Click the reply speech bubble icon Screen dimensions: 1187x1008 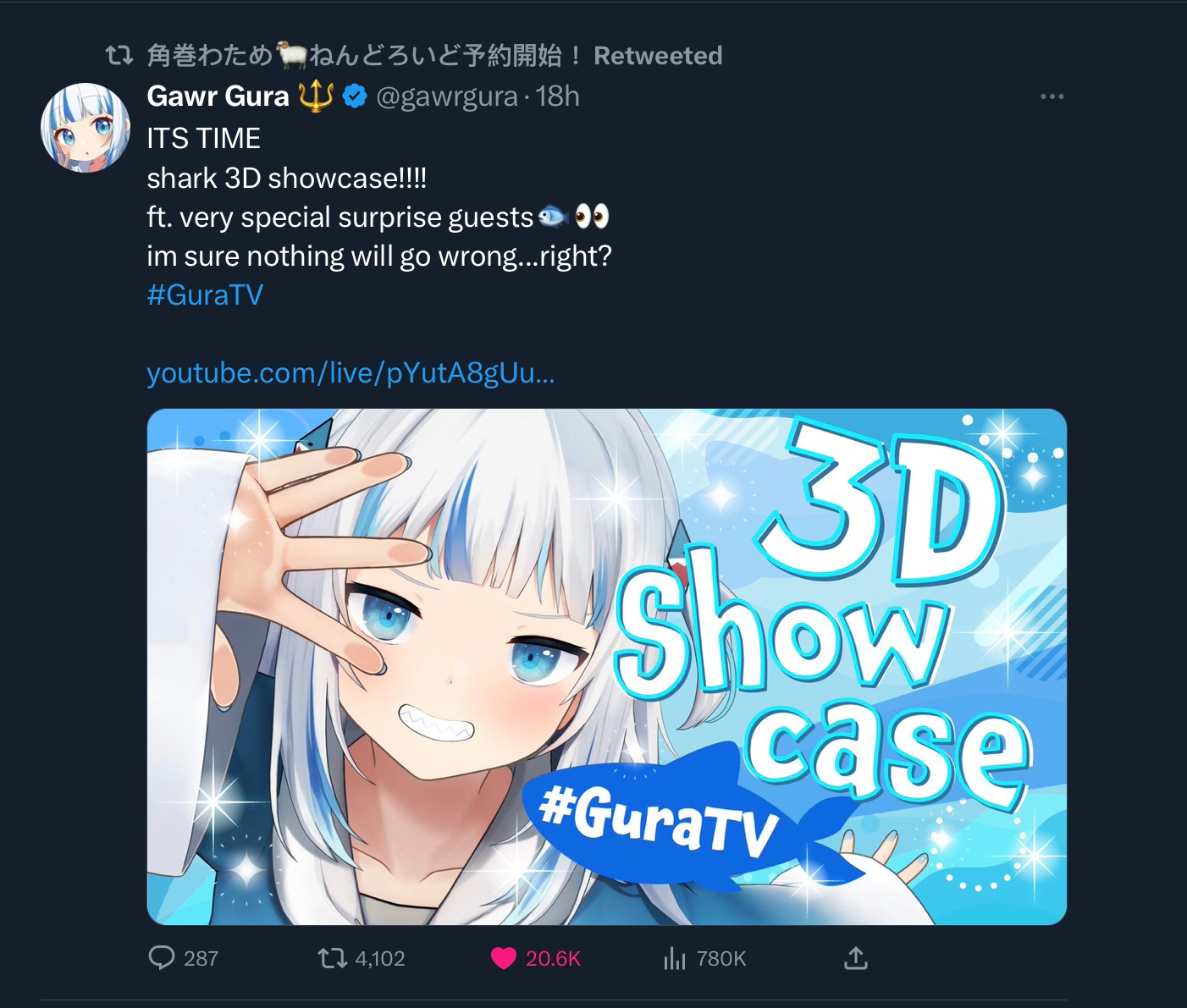[x=161, y=958]
